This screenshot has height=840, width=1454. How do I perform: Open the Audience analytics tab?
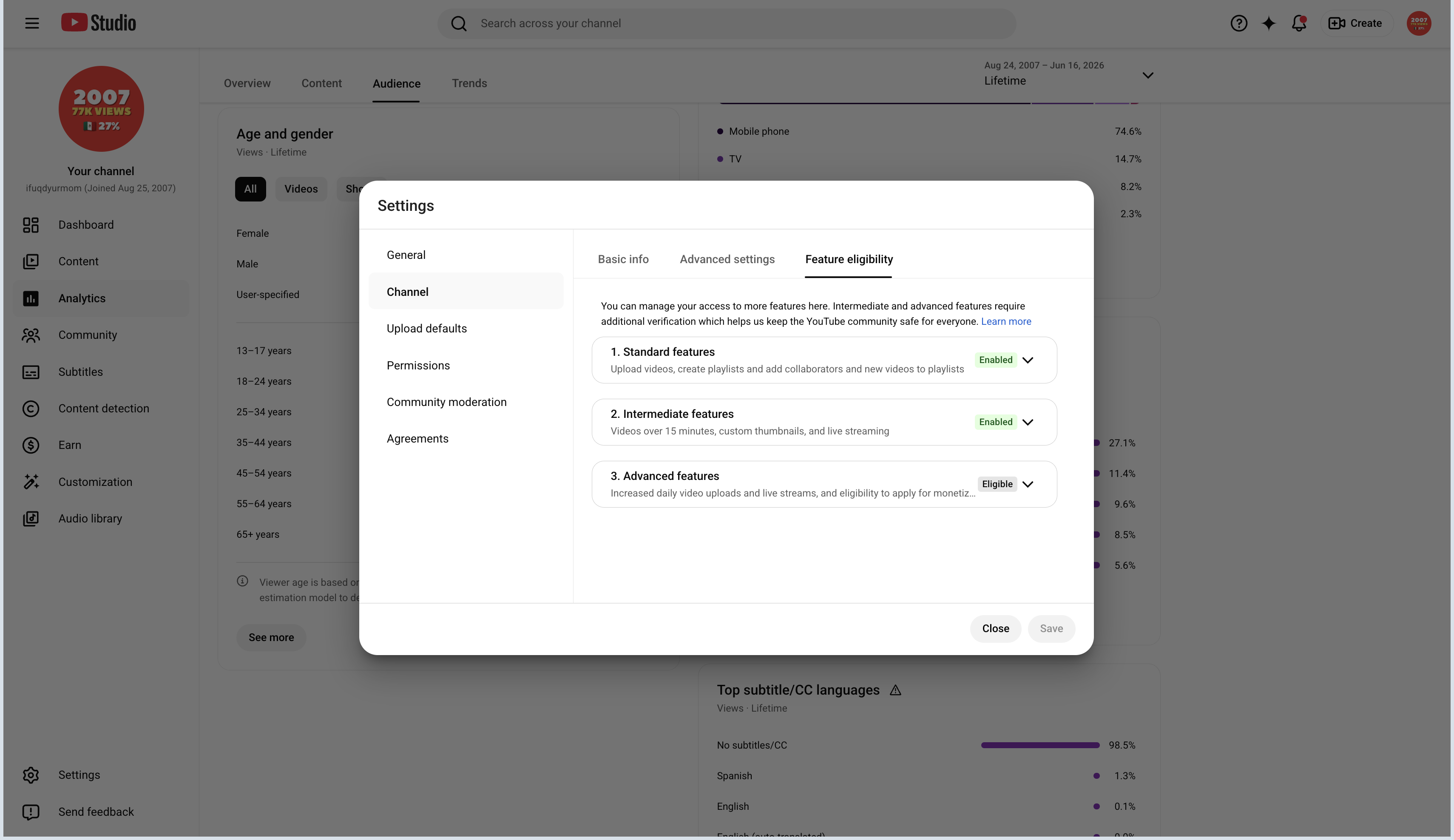pyautogui.click(x=396, y=84)
